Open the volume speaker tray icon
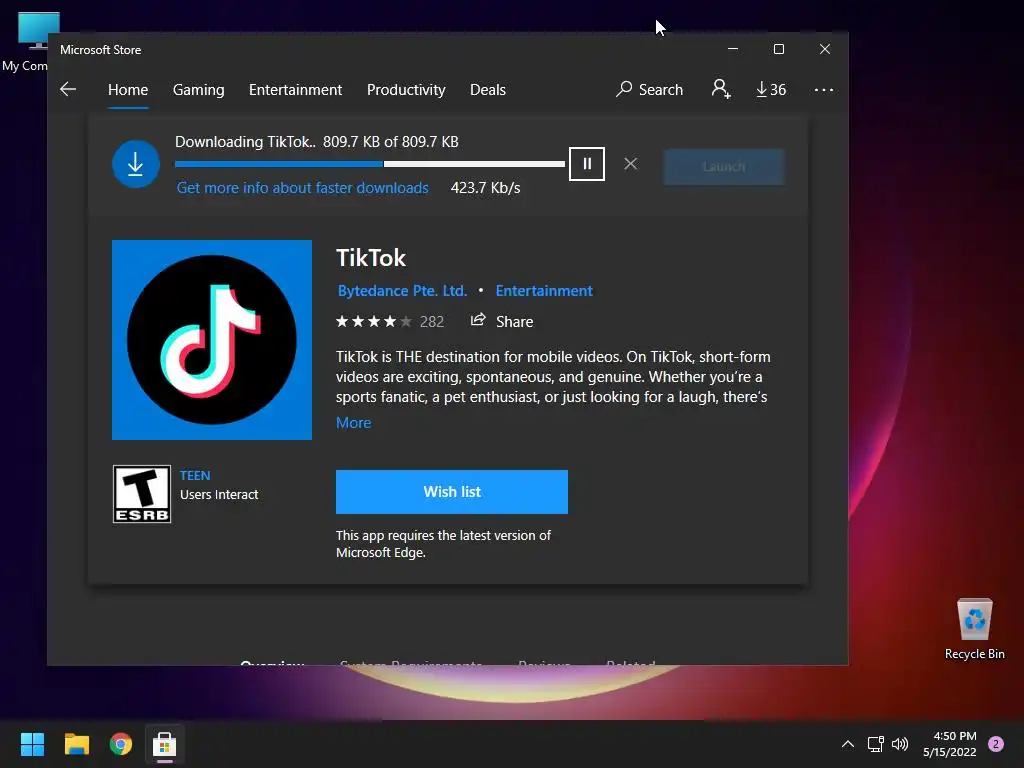1024x768 pixels. [x=900, y=744]
